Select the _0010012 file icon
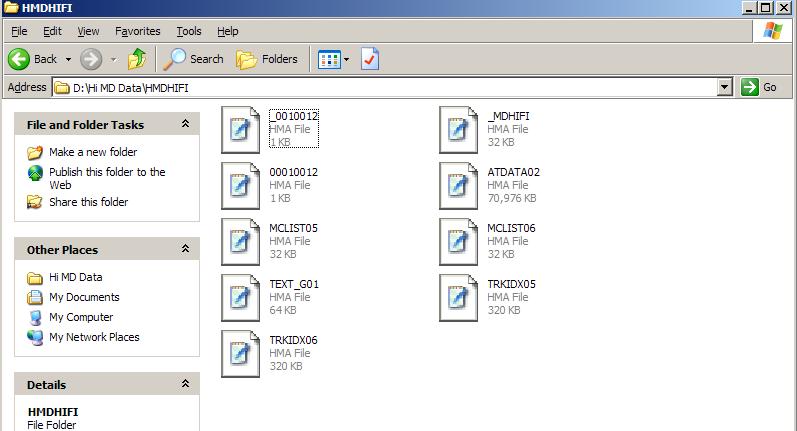Image resolution: width=797 pixels, height=431 pixels. click(240, 130)
